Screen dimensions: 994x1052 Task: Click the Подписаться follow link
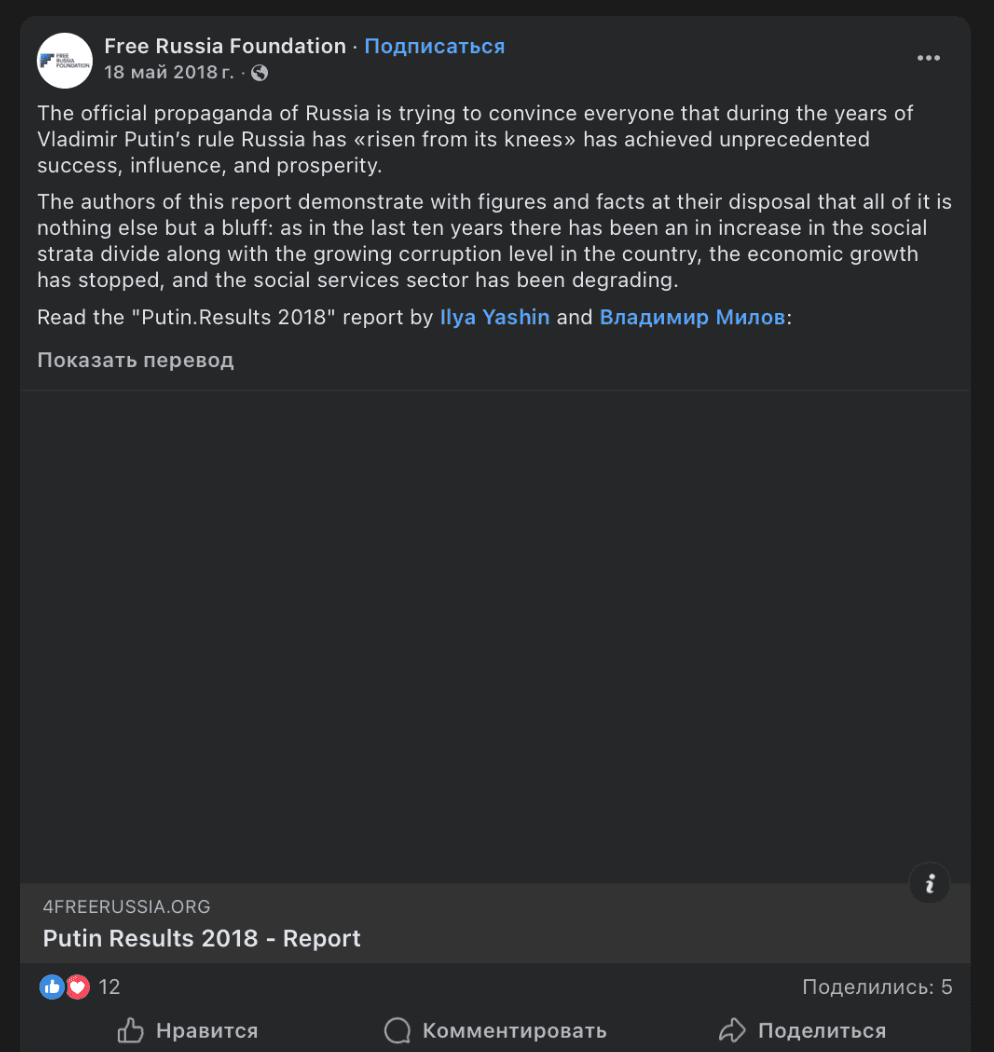point(434,46)
